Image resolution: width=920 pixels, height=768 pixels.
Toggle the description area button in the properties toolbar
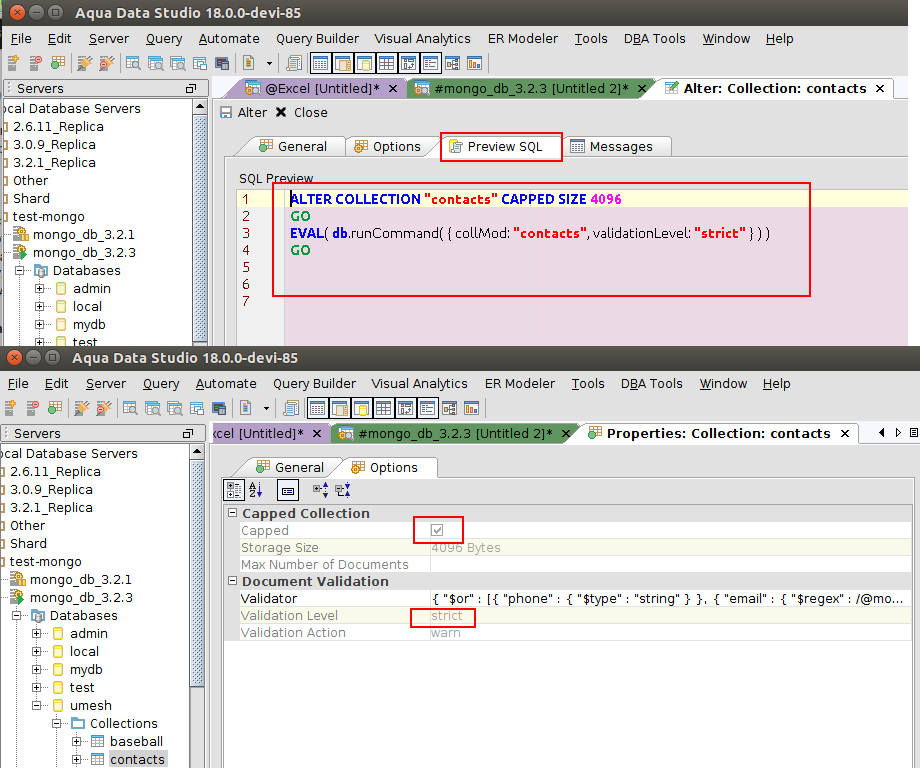point(288,490)
